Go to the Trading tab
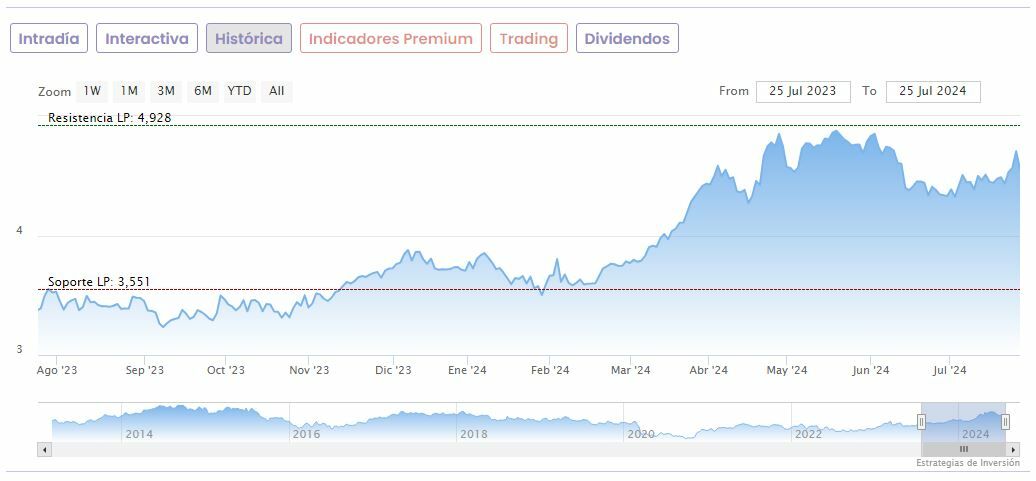The width and height of the screenshot is (1036, 481). (528, 39)
